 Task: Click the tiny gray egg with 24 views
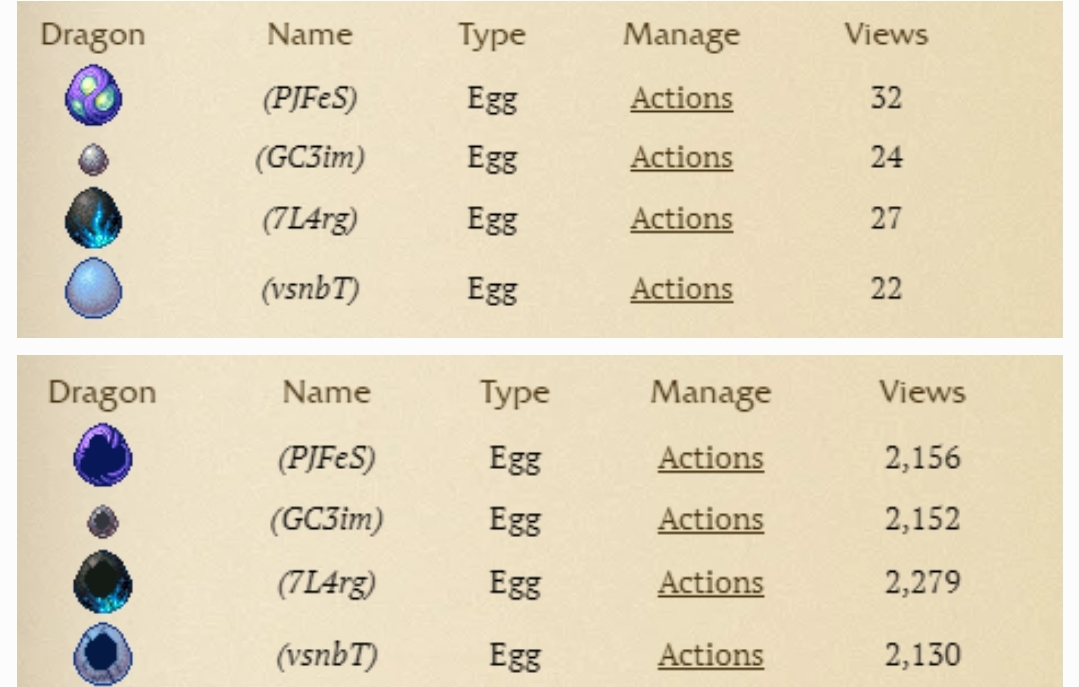point(93,159)
